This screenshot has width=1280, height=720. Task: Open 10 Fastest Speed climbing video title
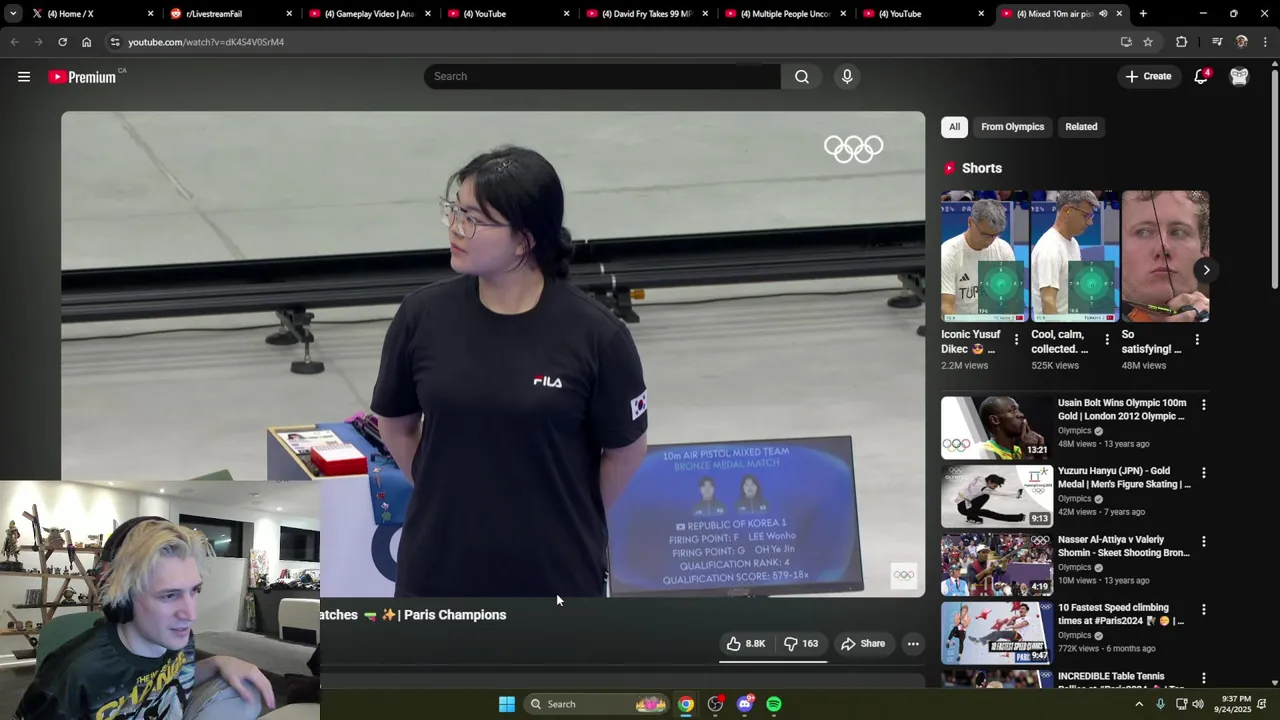pyautogui.click(x=1121, y=614)
